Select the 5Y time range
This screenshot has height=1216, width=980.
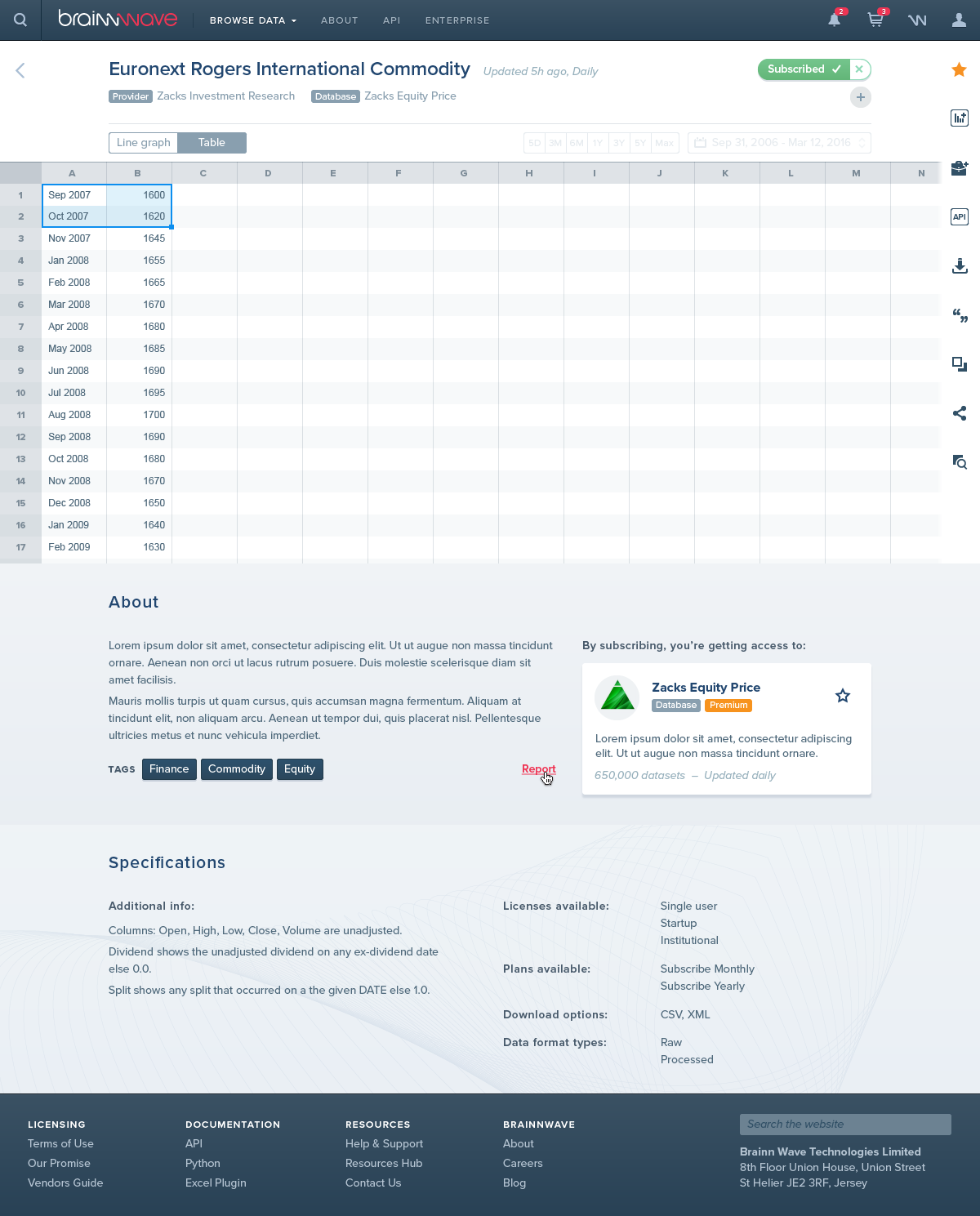tap(640, 143)
